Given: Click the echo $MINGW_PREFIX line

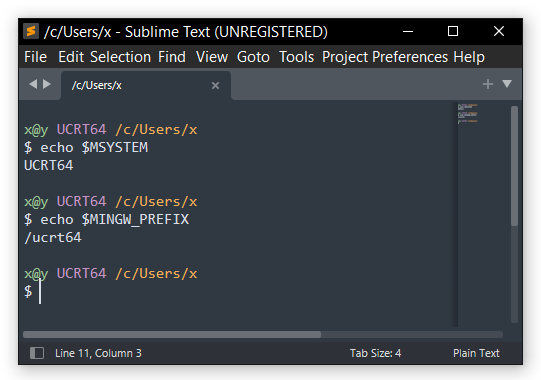Looking at the screenshot, I should click(x=107, y=220).
